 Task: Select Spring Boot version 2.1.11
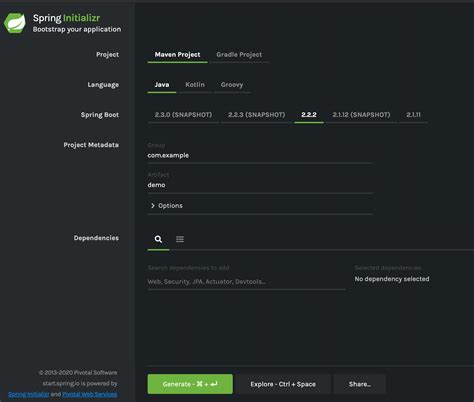413,115
